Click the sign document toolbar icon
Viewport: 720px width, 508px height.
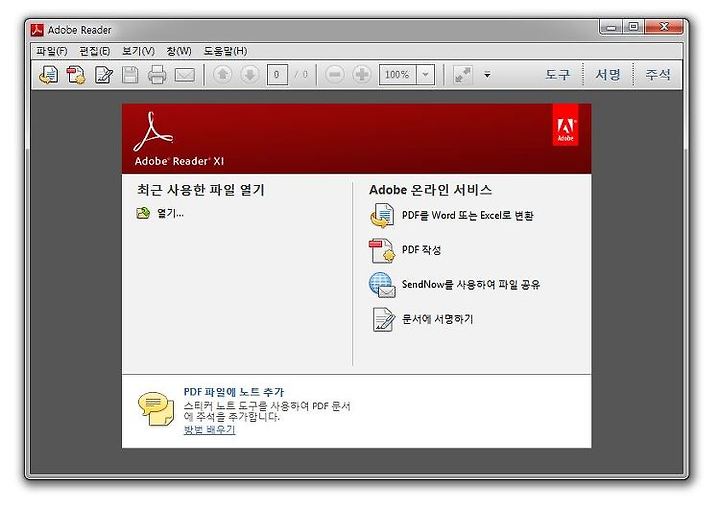(x=104, y=74)
